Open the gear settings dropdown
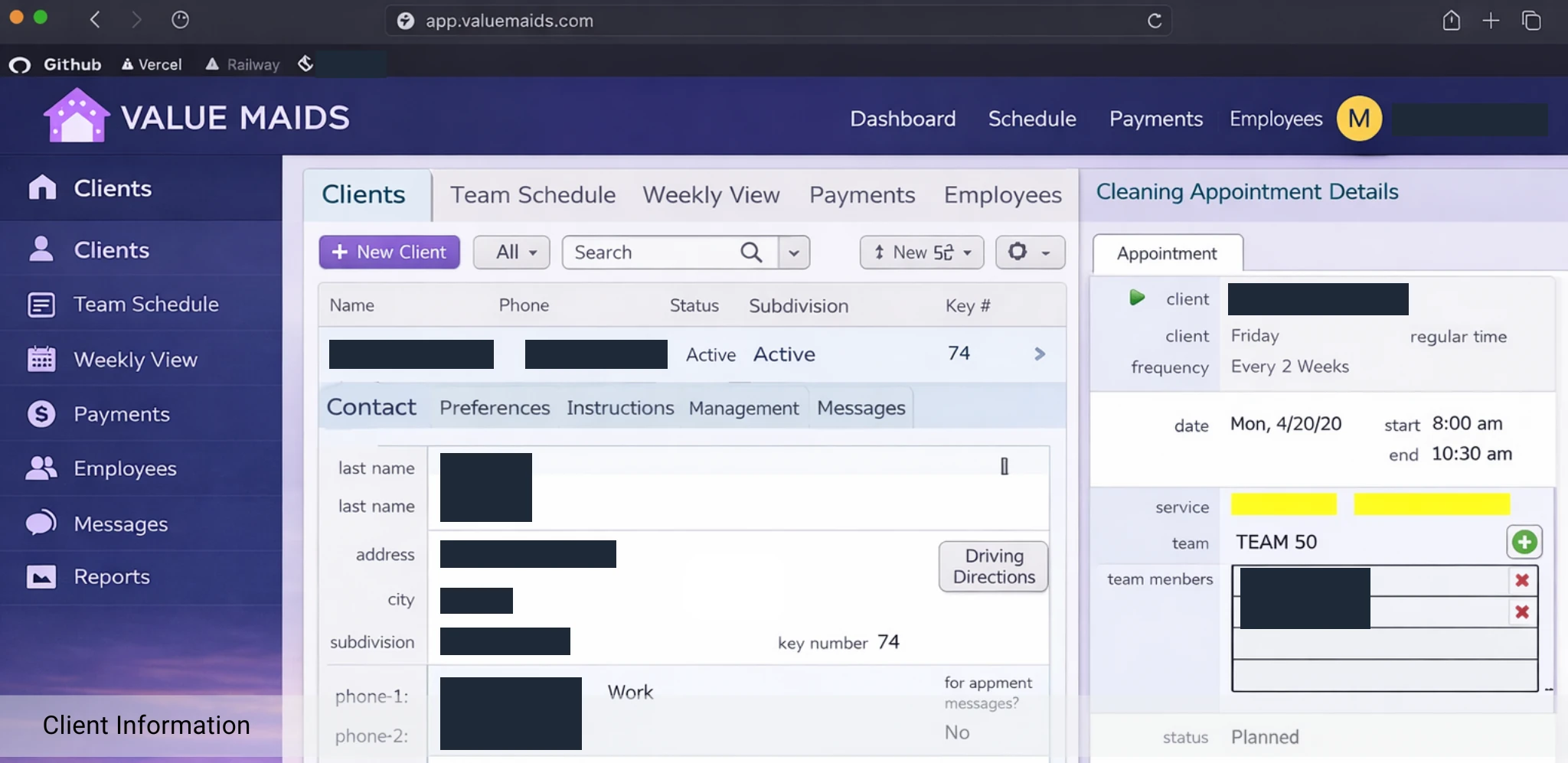Viewport: 1568px width, 763px height. [1030, 252]
